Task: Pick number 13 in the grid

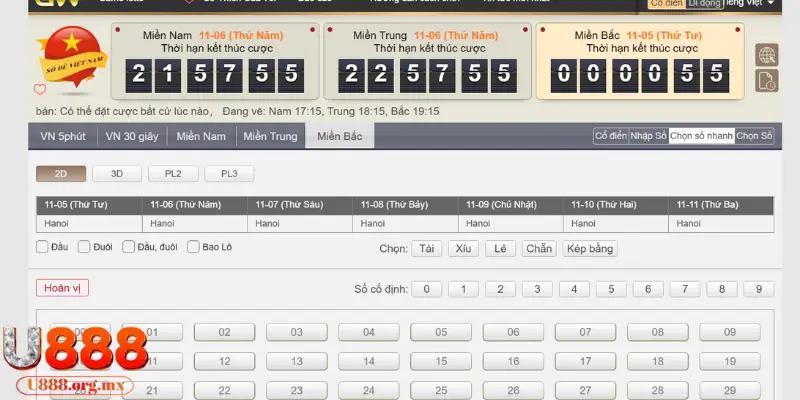Action: [296, 362]
